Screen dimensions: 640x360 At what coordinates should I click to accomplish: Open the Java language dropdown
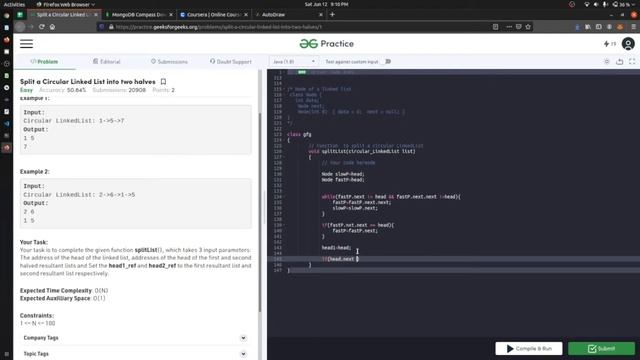coord(294,62)
